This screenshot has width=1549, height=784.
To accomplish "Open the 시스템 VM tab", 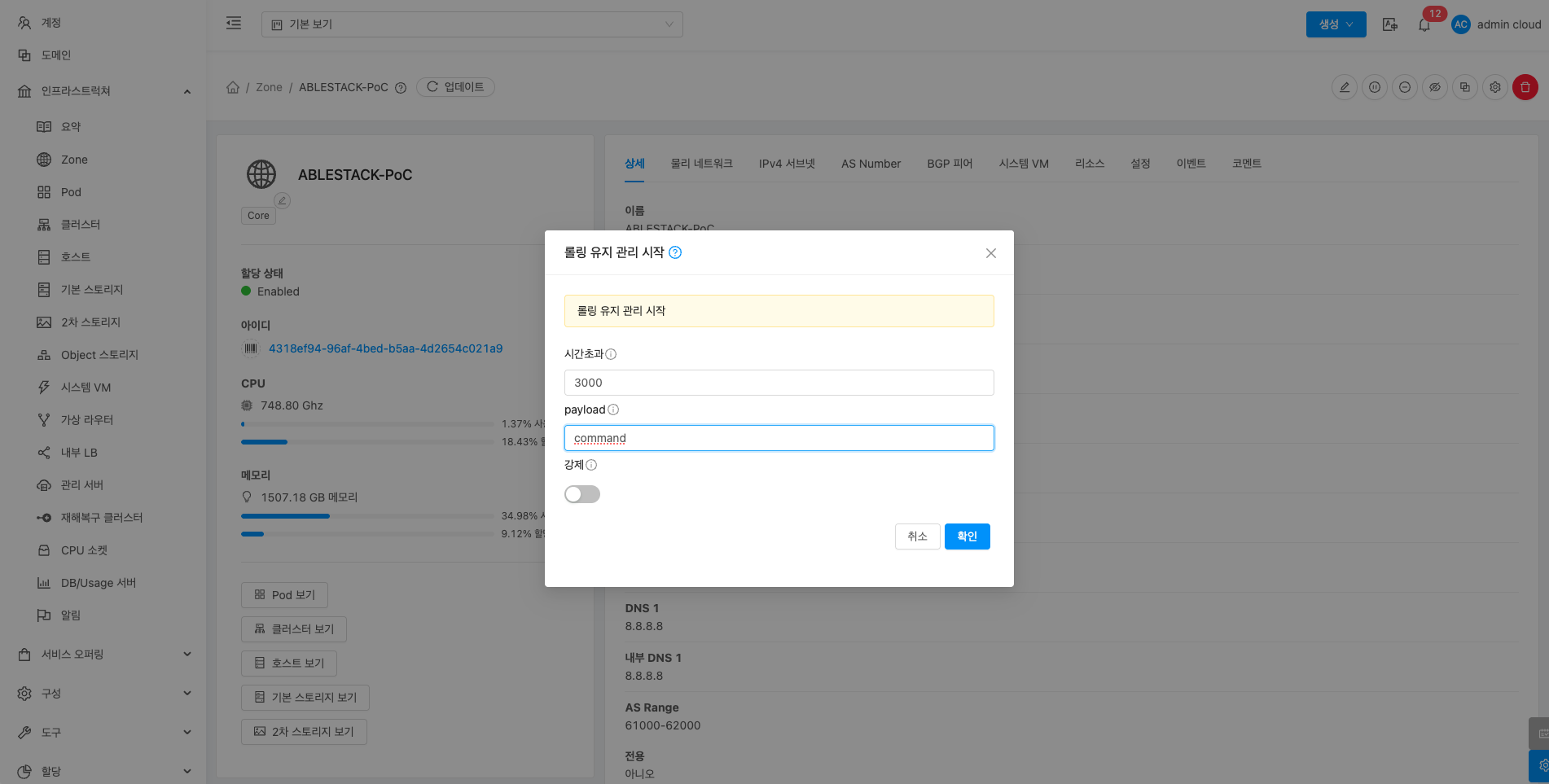I will pos(1023,164).
